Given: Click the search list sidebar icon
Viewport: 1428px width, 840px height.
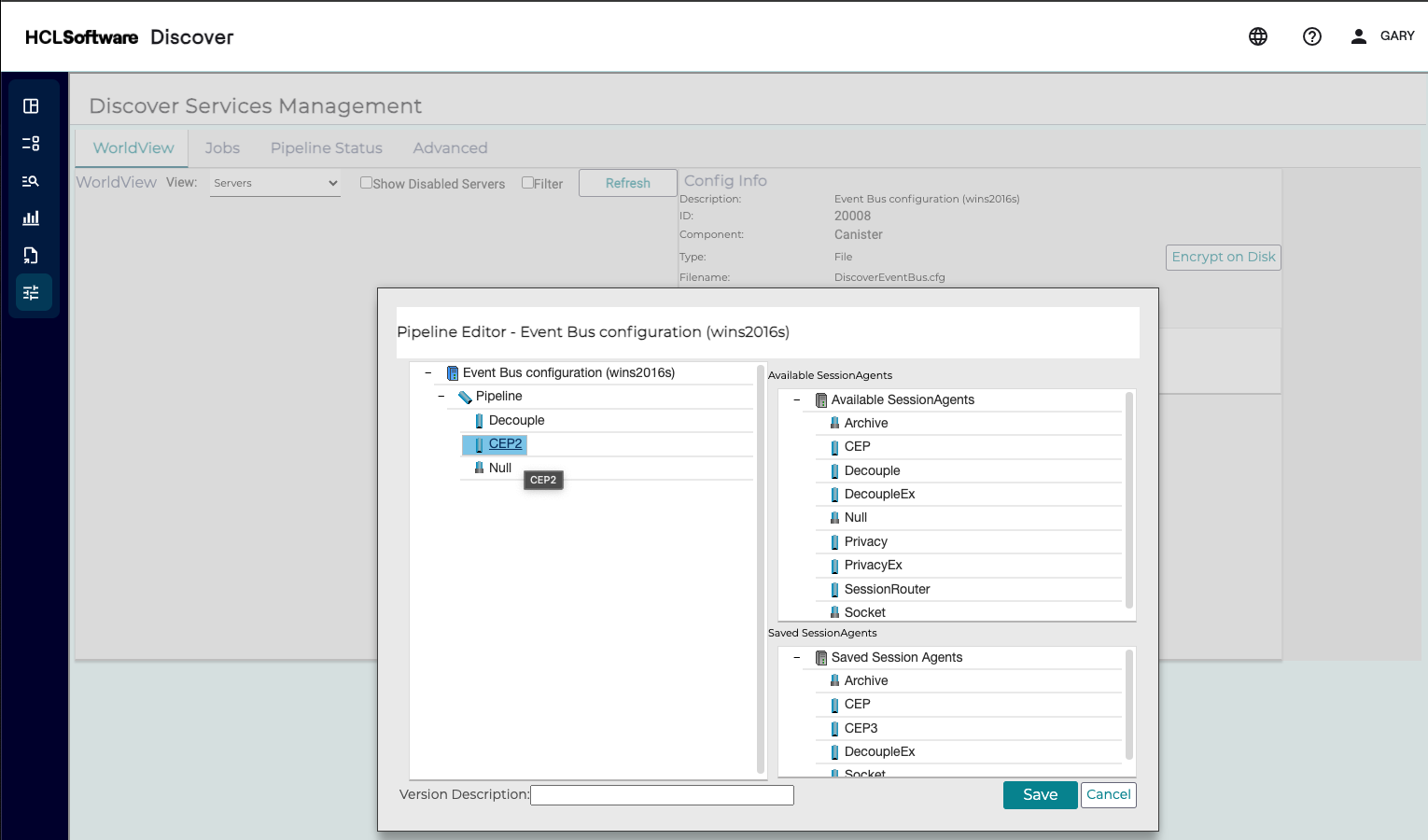Looking at the screenshot, I should tap(31, 181).
